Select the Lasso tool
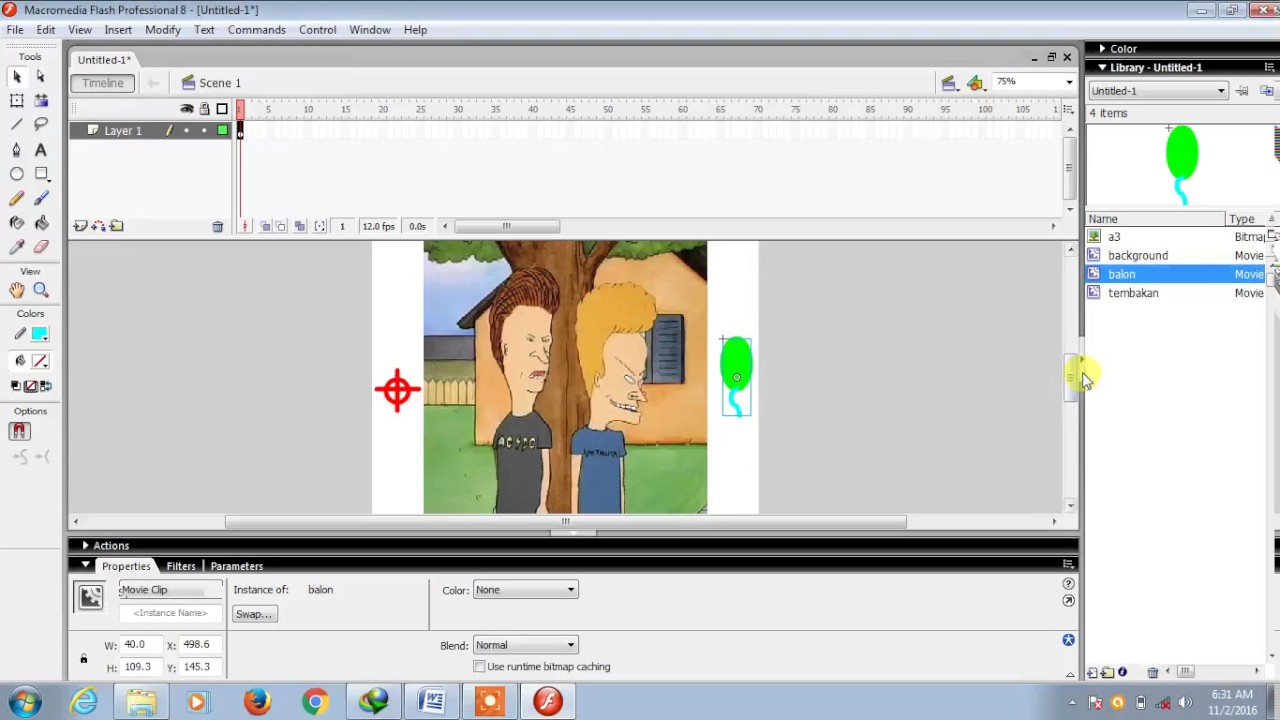 (x=41, y=125)
